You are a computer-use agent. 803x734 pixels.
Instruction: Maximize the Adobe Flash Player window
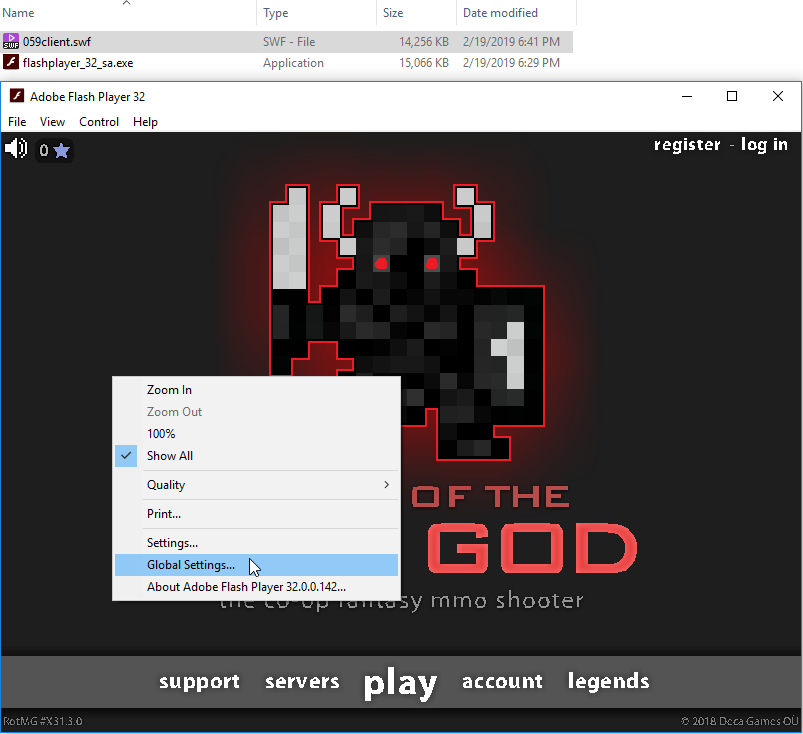[732, 96]
